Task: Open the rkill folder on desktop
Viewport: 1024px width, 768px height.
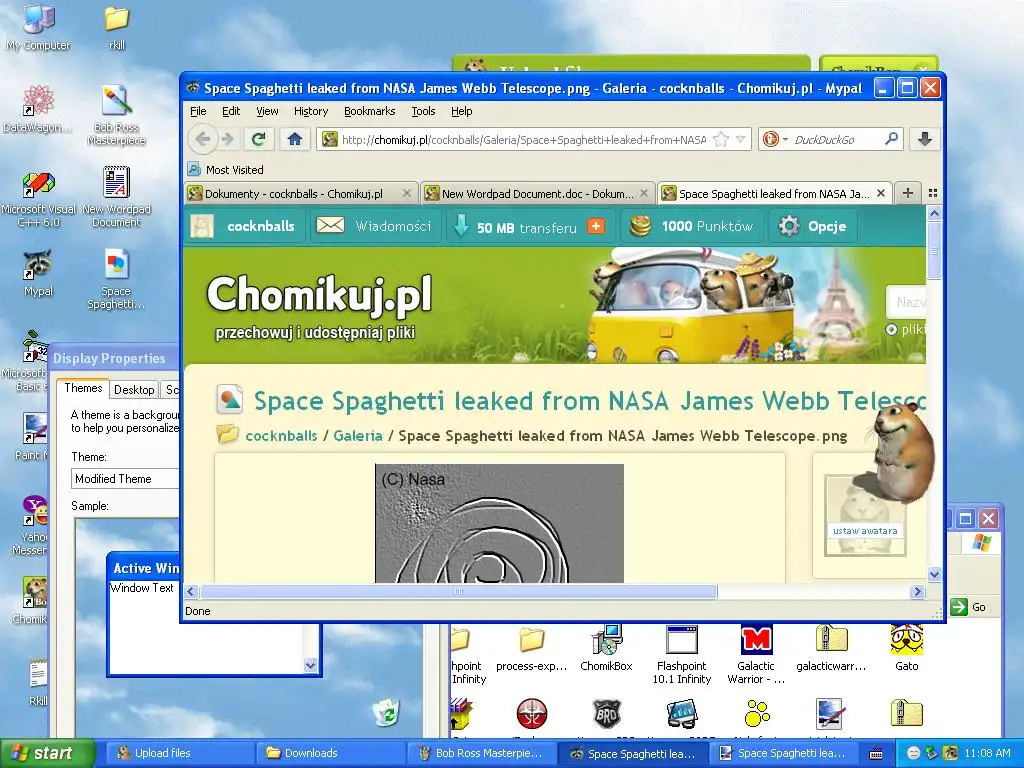Action: pos(116,27)
